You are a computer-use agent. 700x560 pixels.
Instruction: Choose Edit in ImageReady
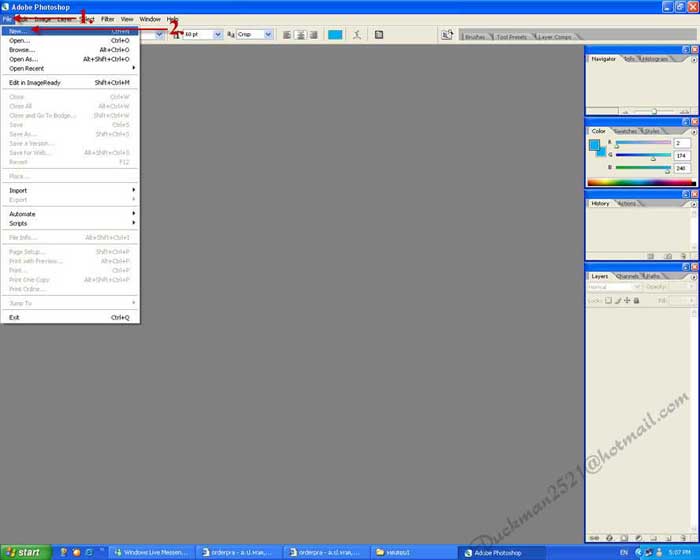pos(70,83)
